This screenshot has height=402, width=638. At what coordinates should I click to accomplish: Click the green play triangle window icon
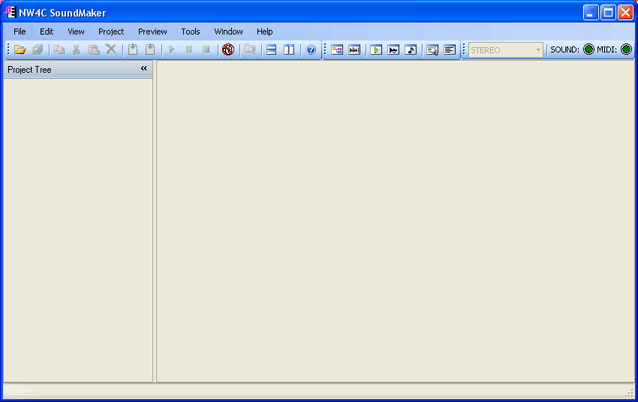coord(377,50)
